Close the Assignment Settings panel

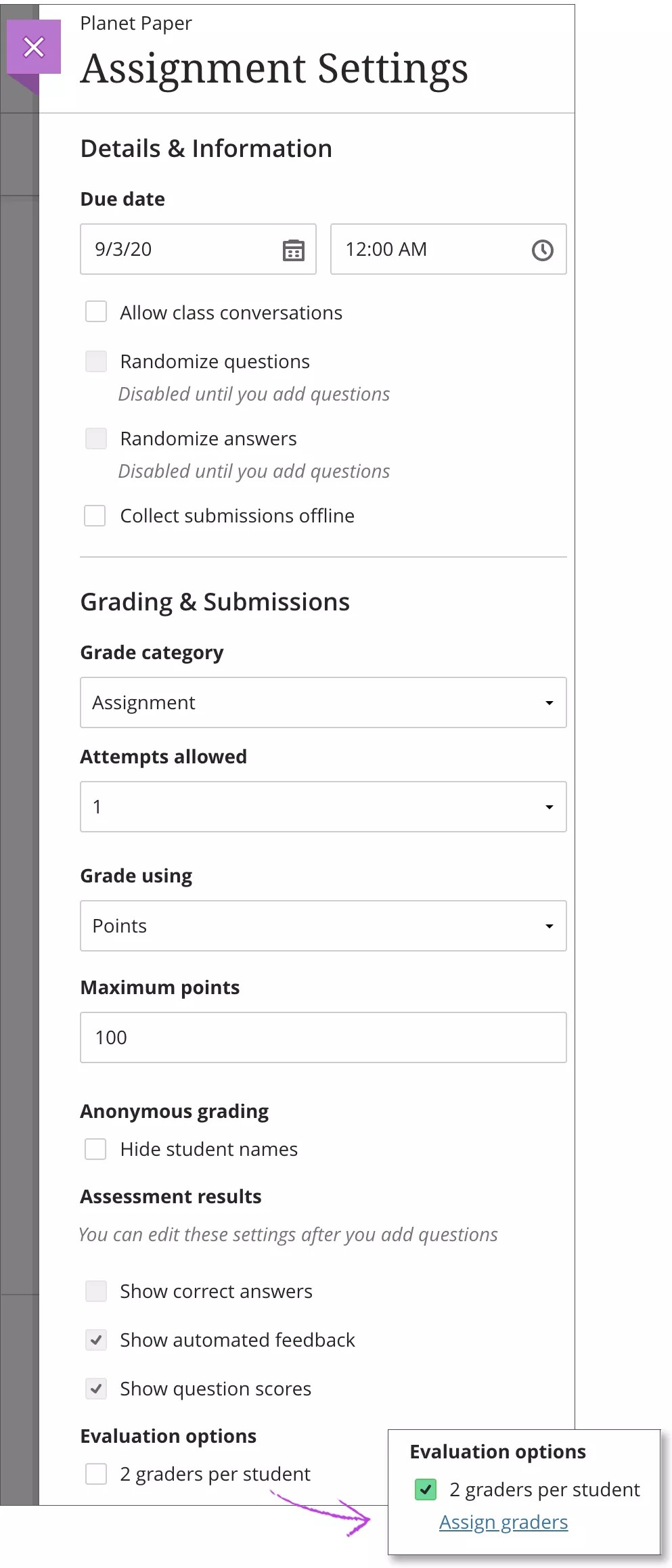tap(34, 47)
